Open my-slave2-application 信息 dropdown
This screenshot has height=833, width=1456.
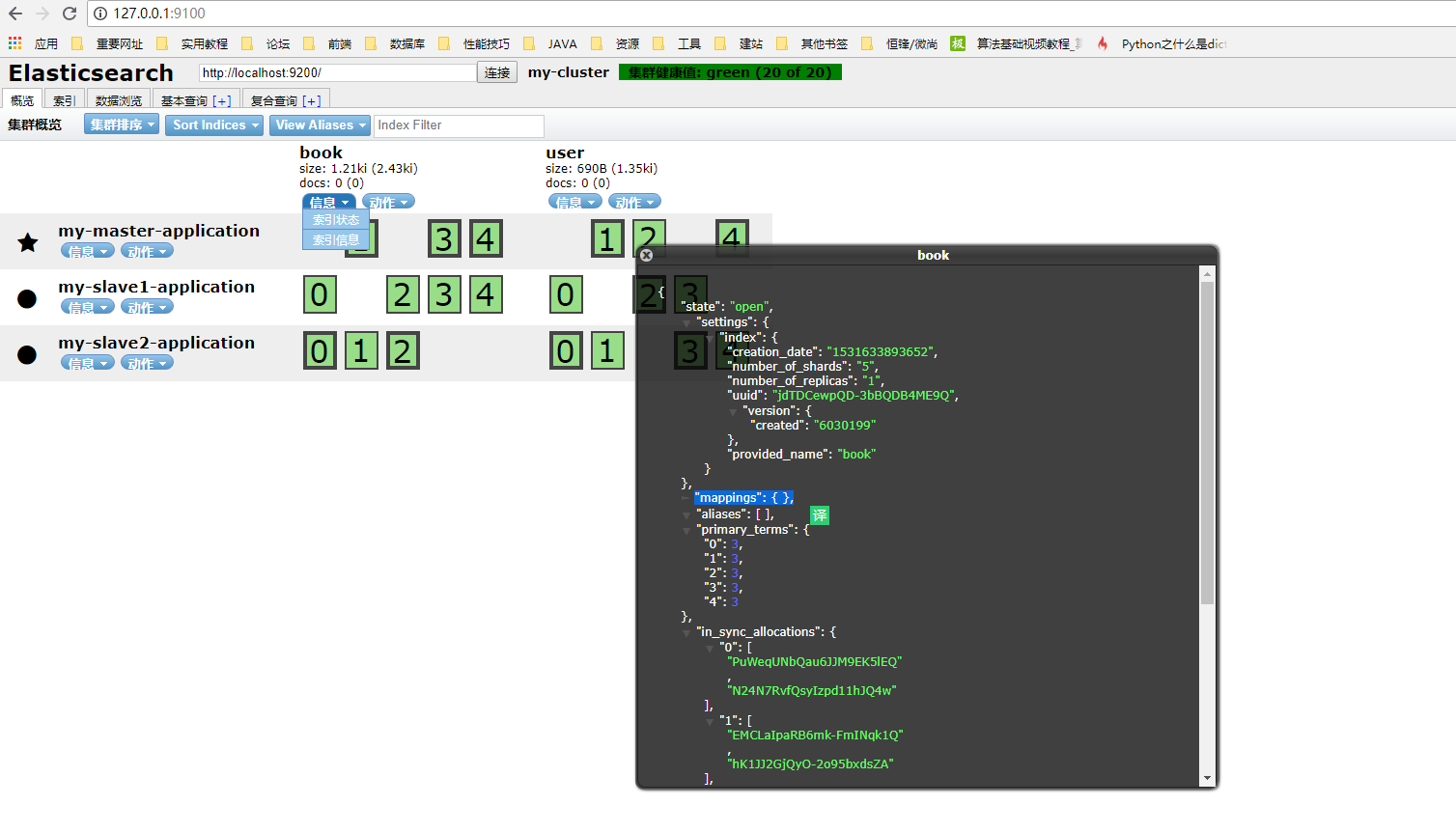(88, 363)
